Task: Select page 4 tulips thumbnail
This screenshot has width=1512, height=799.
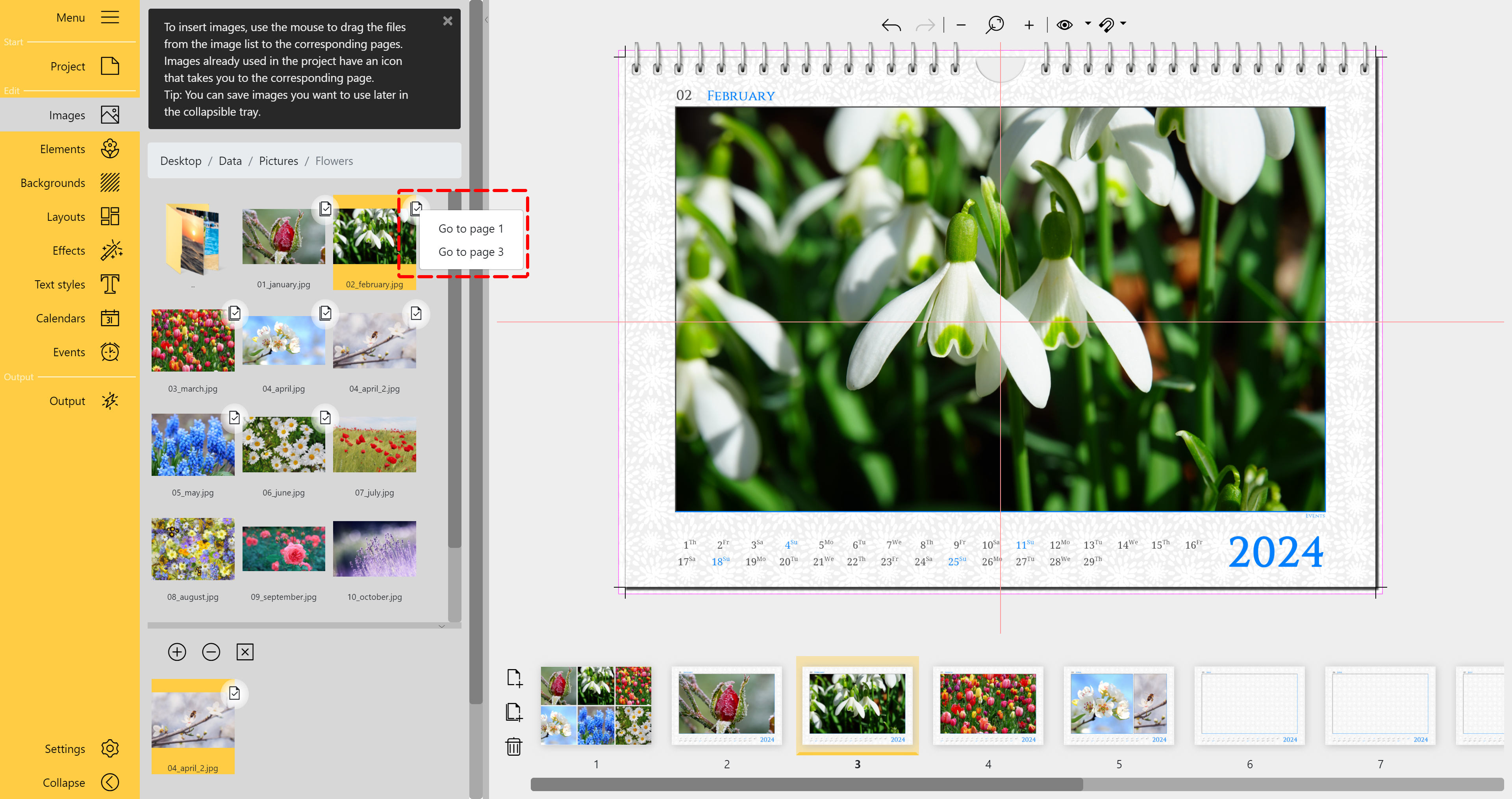Action: click(988, 704)
